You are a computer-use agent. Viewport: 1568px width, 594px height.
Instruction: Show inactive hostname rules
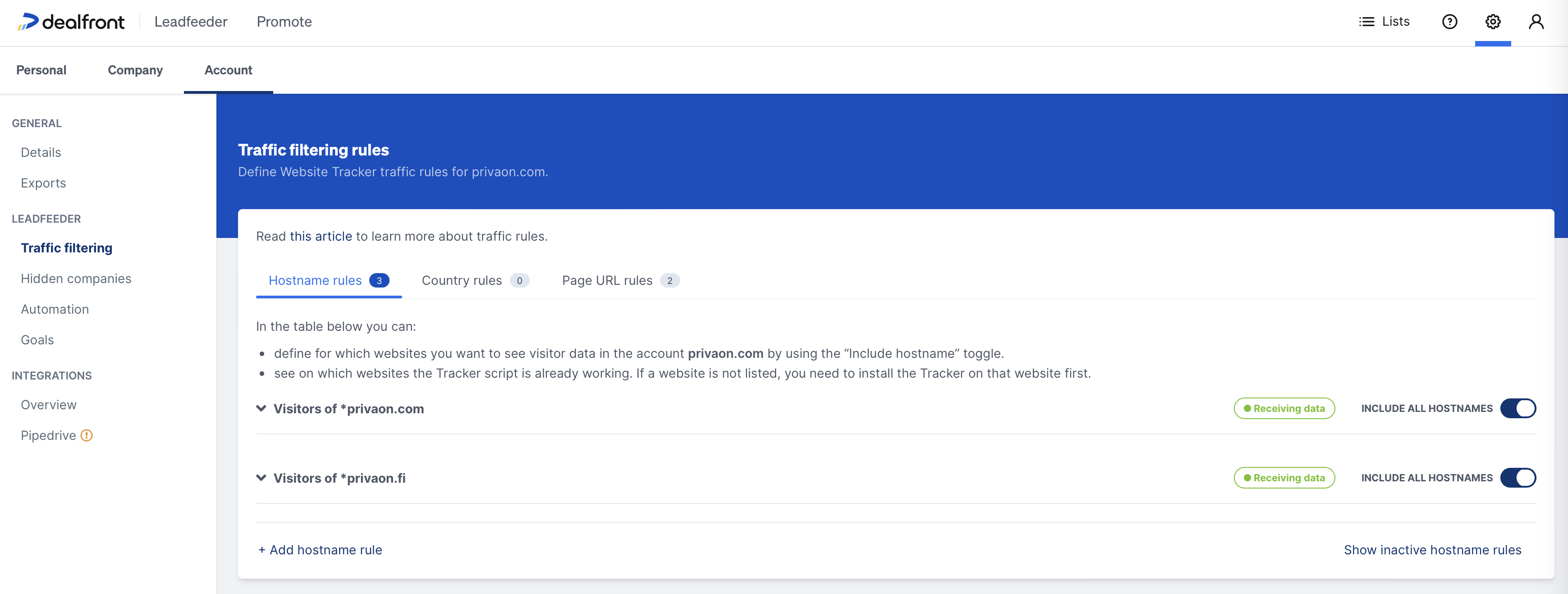tap(1432, 549)
